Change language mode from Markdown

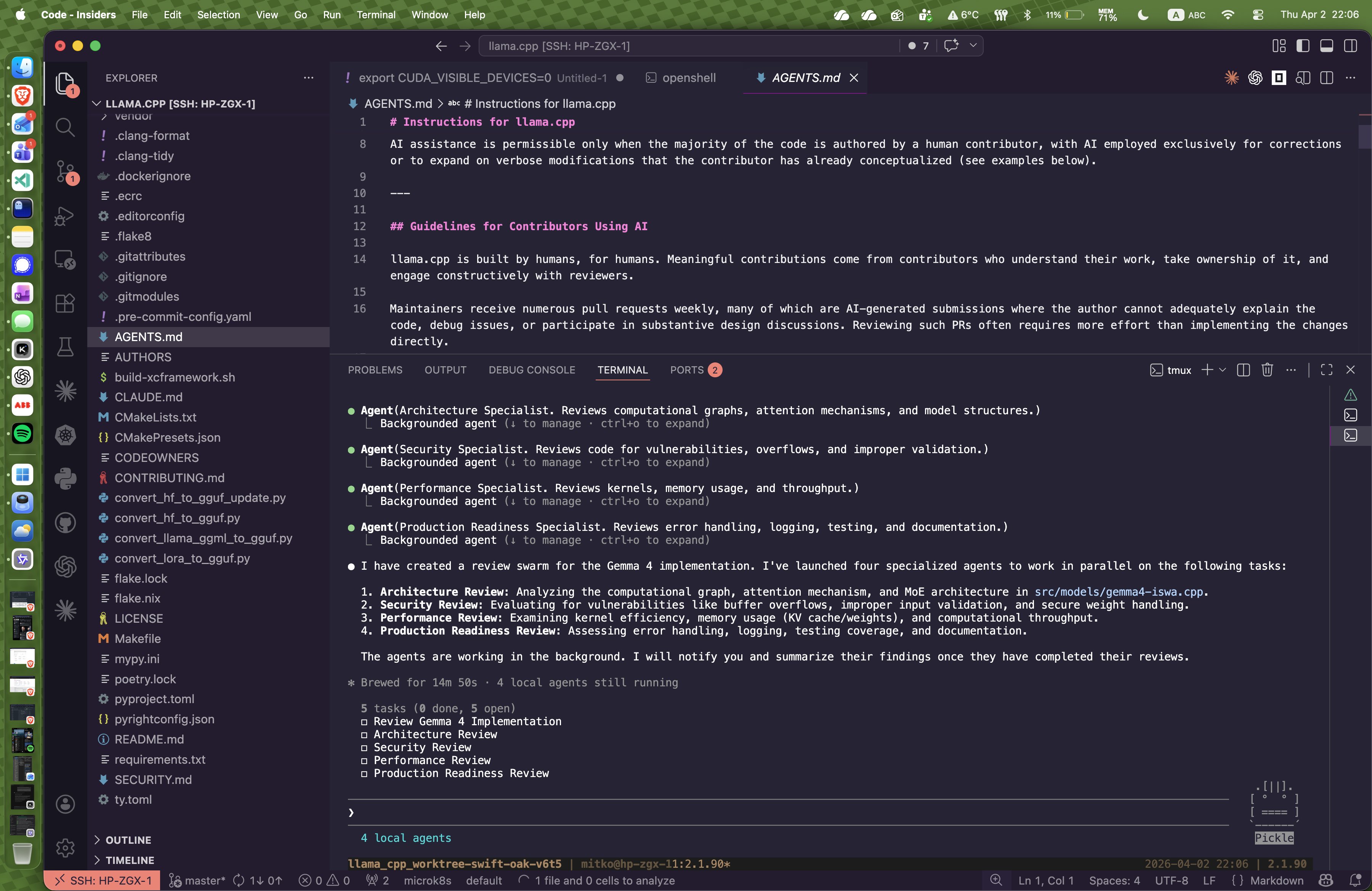click(1276, 880)
